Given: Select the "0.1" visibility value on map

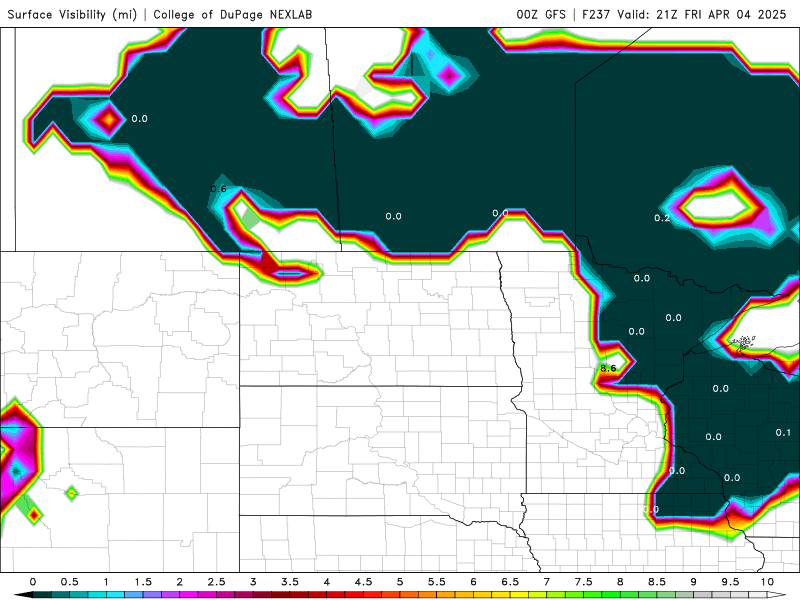Looking at the screenshot, I should pyautogui.click(x=783, y=432).
